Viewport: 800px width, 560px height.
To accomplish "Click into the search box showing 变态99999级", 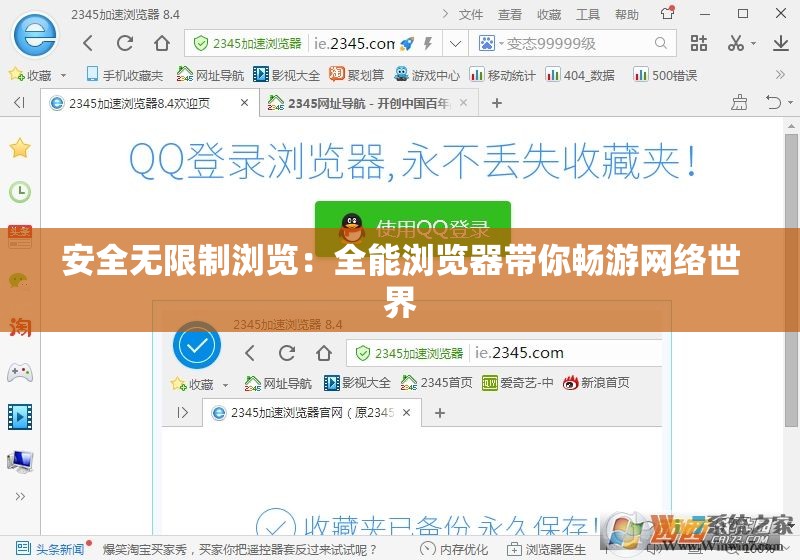I will click(x=572, y=43).
